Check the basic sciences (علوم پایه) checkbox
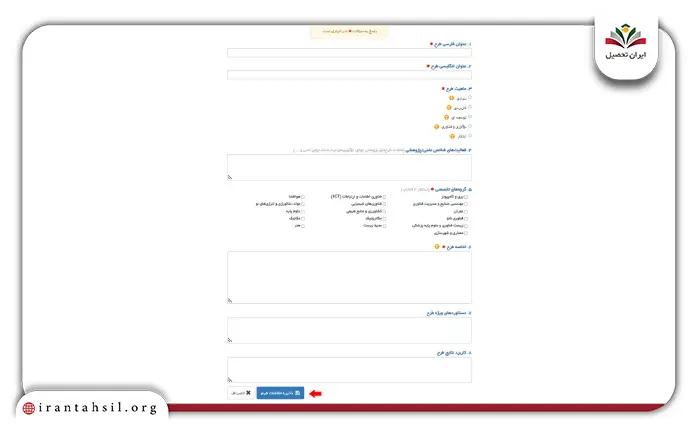The image size is (700, 430). (303, 212)
